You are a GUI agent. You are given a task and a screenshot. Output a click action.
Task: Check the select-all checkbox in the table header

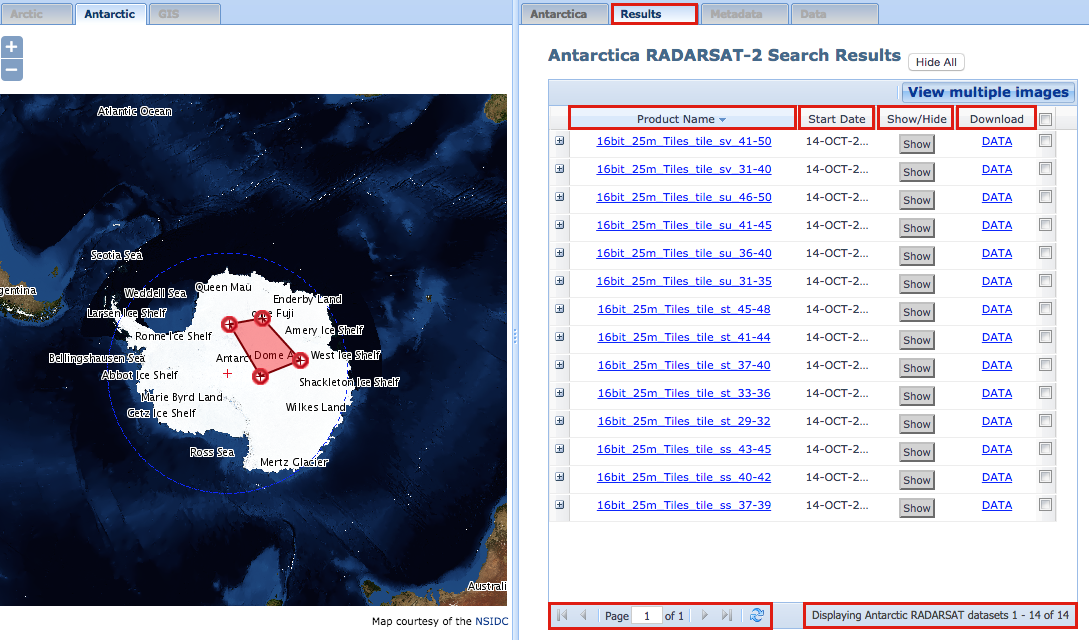(1046, 118)
